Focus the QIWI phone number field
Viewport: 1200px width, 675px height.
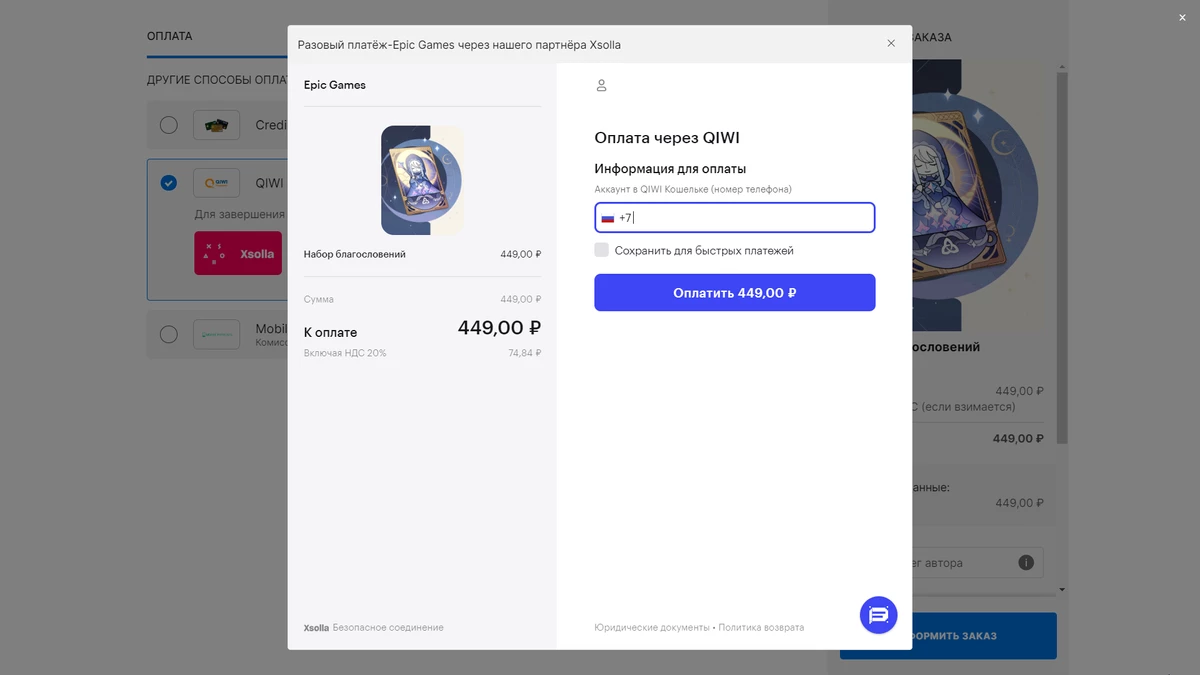point(735,217)
